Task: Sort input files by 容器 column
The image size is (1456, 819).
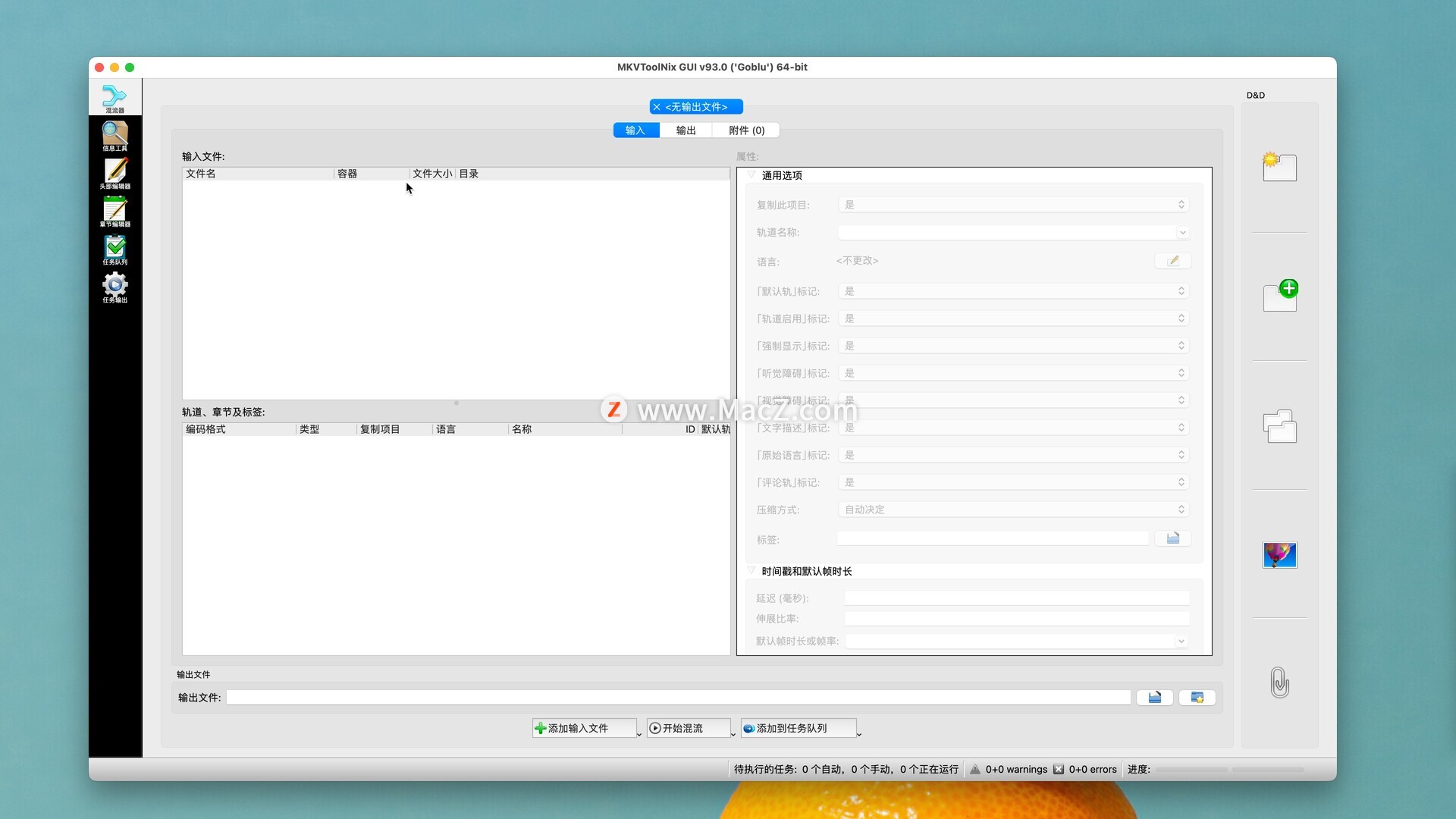Action: [x=372, y=174]
